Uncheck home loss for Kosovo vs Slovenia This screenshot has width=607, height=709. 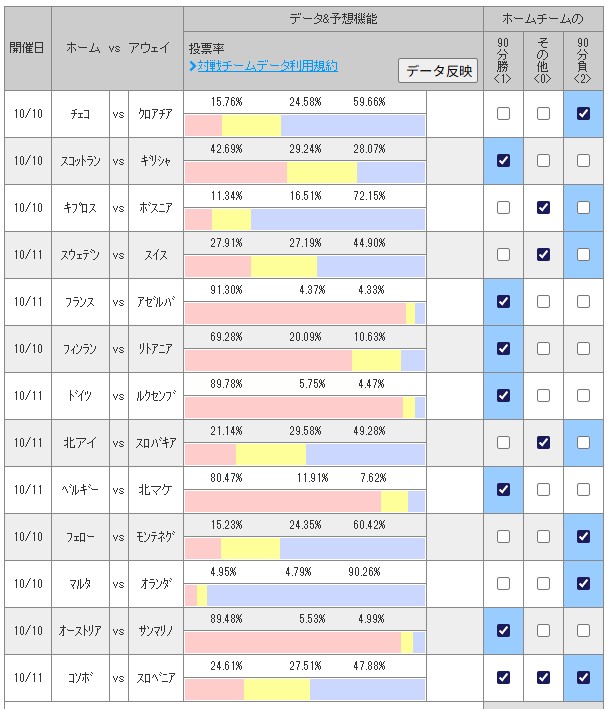pos(583,678)
